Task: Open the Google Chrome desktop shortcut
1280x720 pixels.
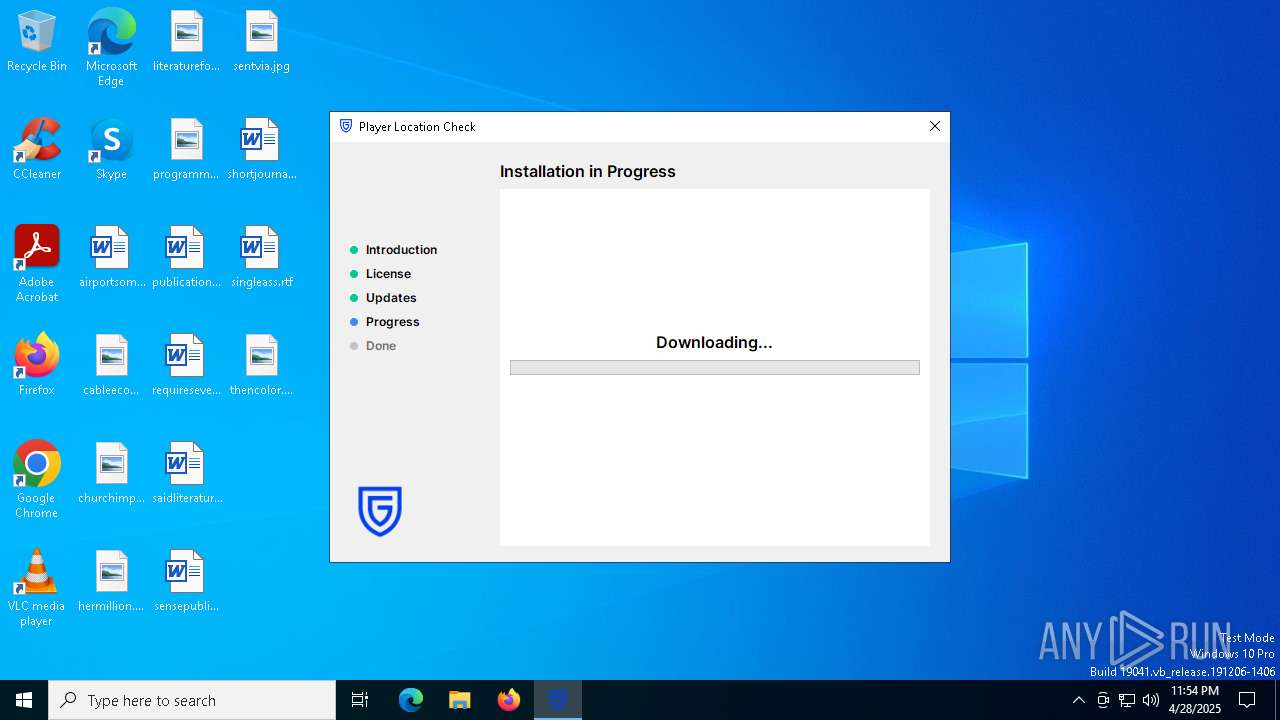Action: coord(37,481)
